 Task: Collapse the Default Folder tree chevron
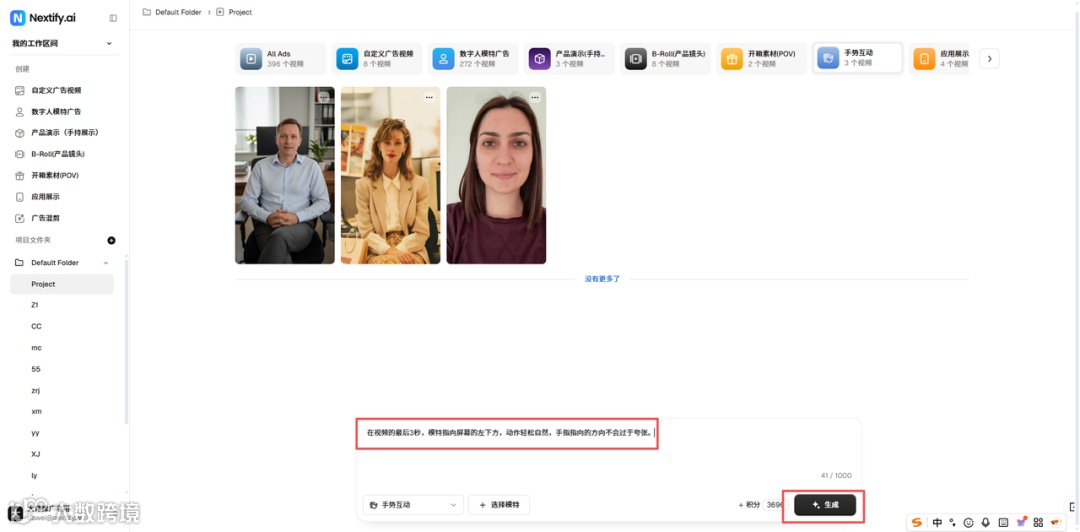tap(106, 263)
